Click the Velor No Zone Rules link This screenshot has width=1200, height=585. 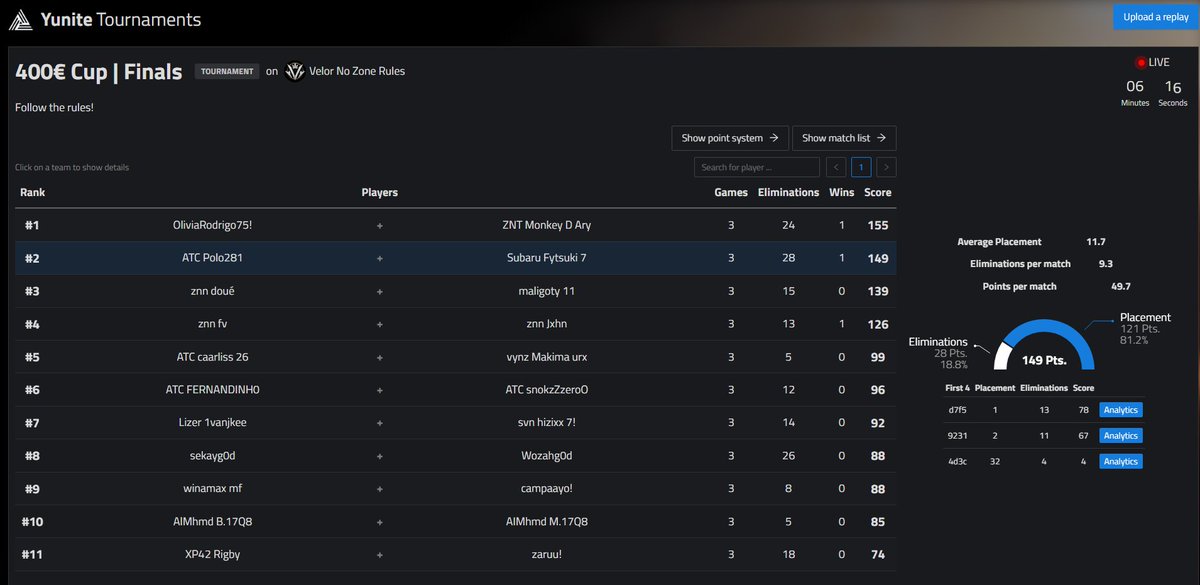tap(357, 71)
